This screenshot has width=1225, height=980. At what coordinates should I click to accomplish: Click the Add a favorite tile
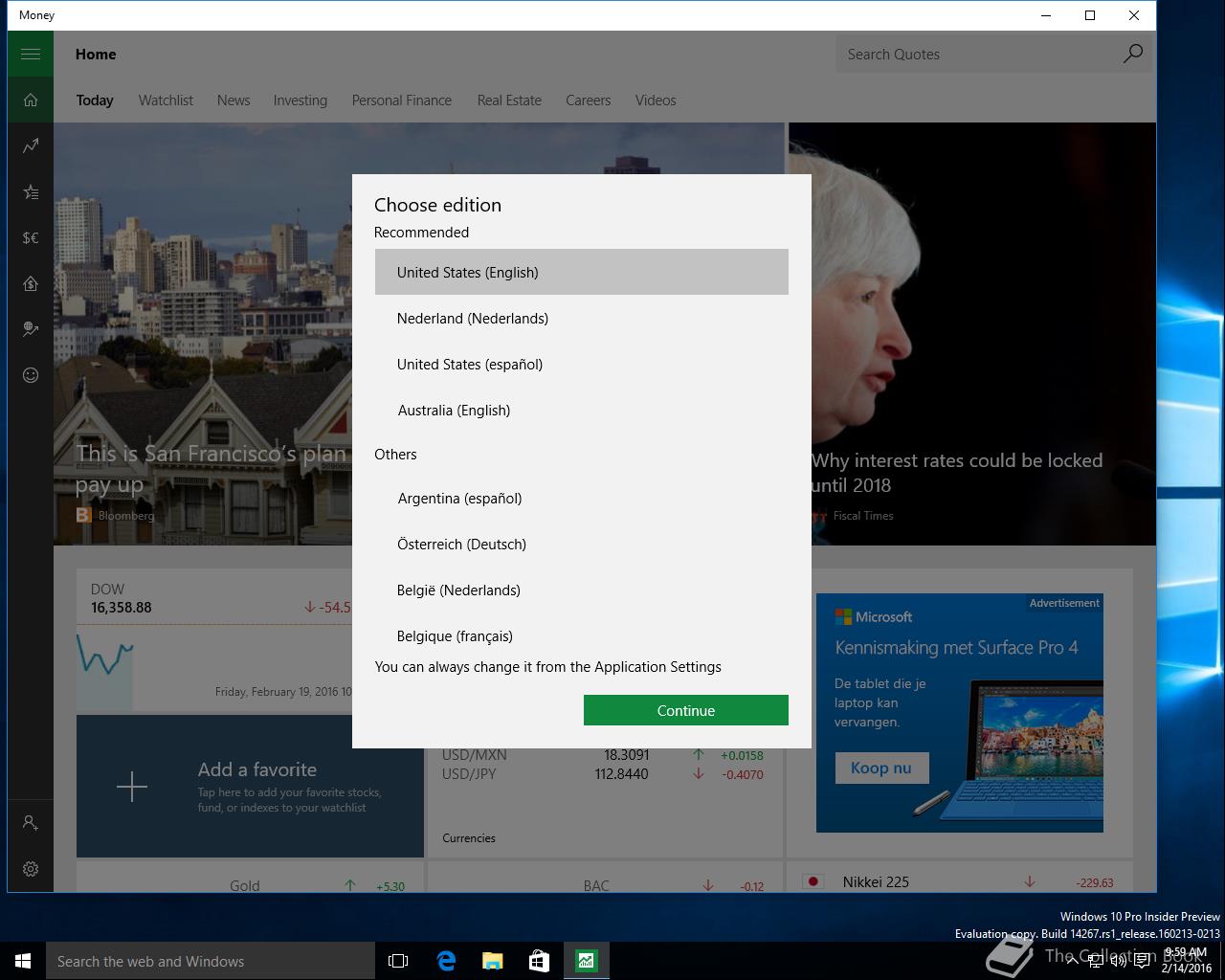pos(250,786)
